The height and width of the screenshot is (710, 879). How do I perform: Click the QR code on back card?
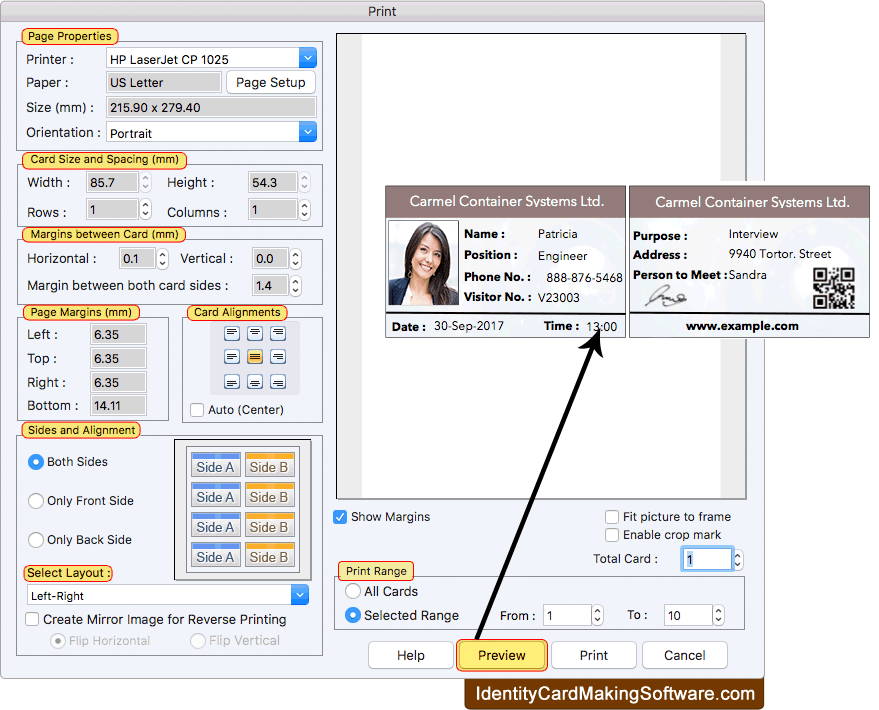[833, 288]
